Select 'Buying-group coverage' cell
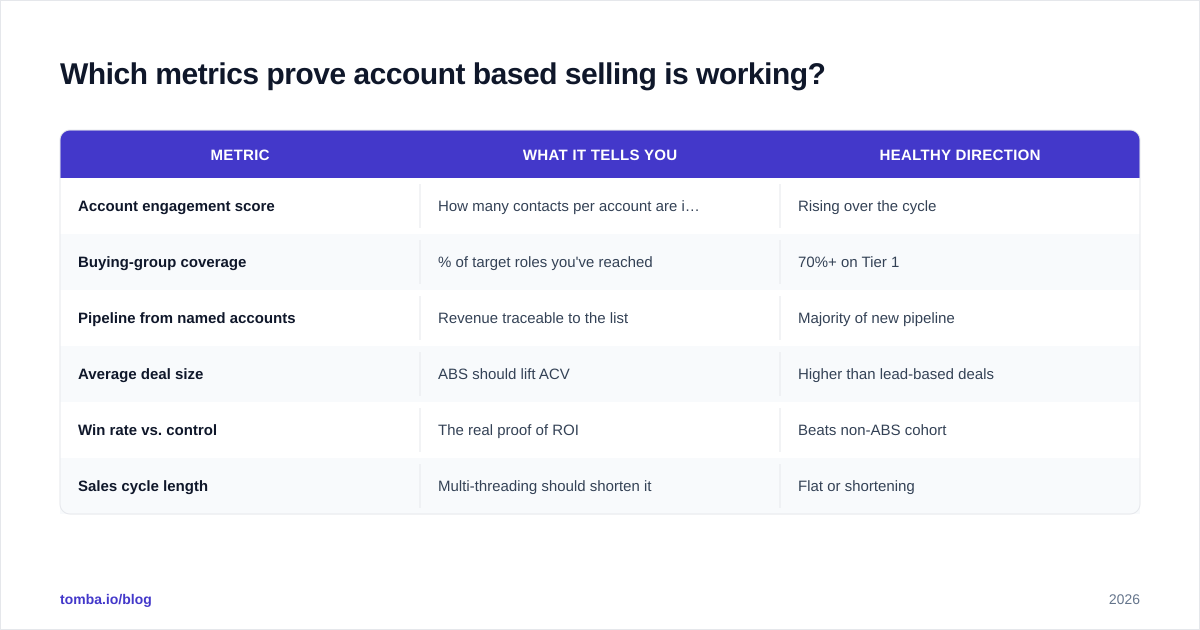Image resolution: width=1200 pixels, height=630 pixels. 240,262
